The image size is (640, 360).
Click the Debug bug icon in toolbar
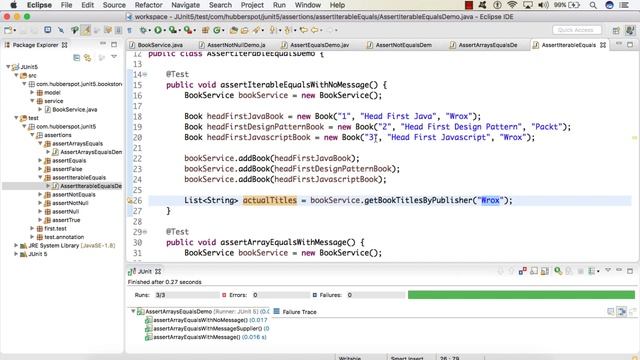coord(143,30)
